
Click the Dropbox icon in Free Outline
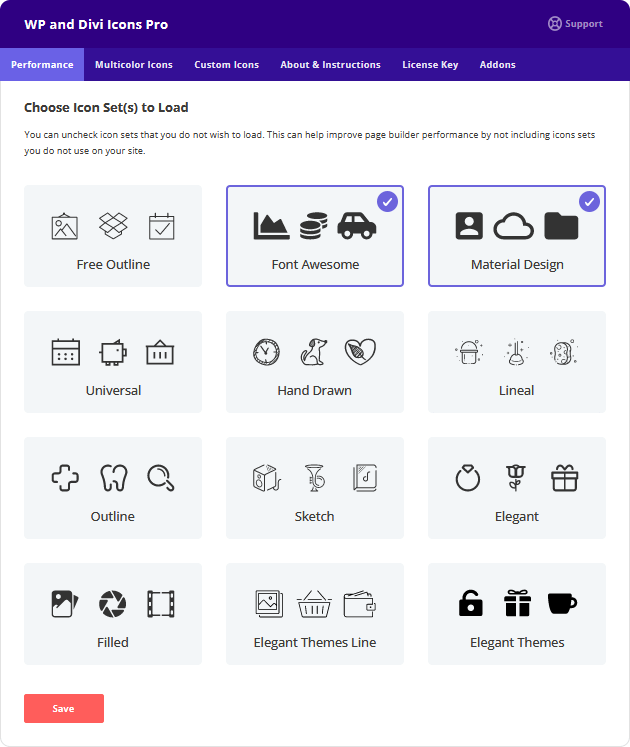(113, 226)
